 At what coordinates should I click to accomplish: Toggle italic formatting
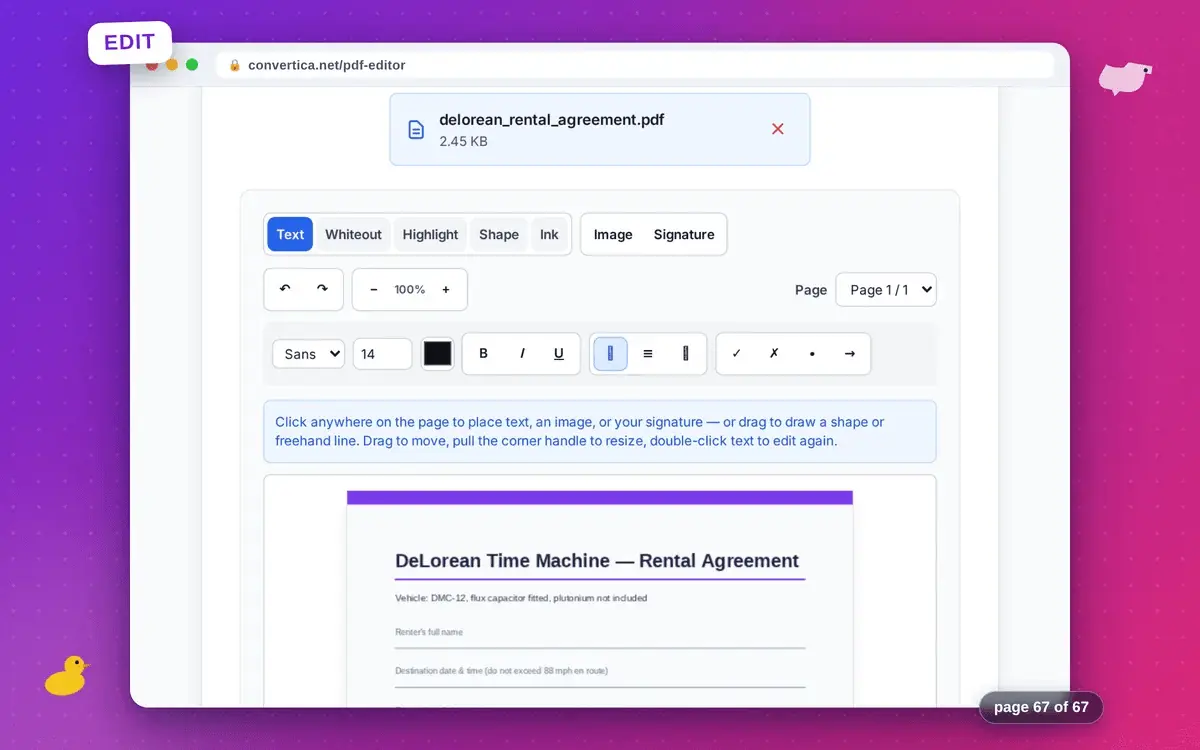click(522, 353)
